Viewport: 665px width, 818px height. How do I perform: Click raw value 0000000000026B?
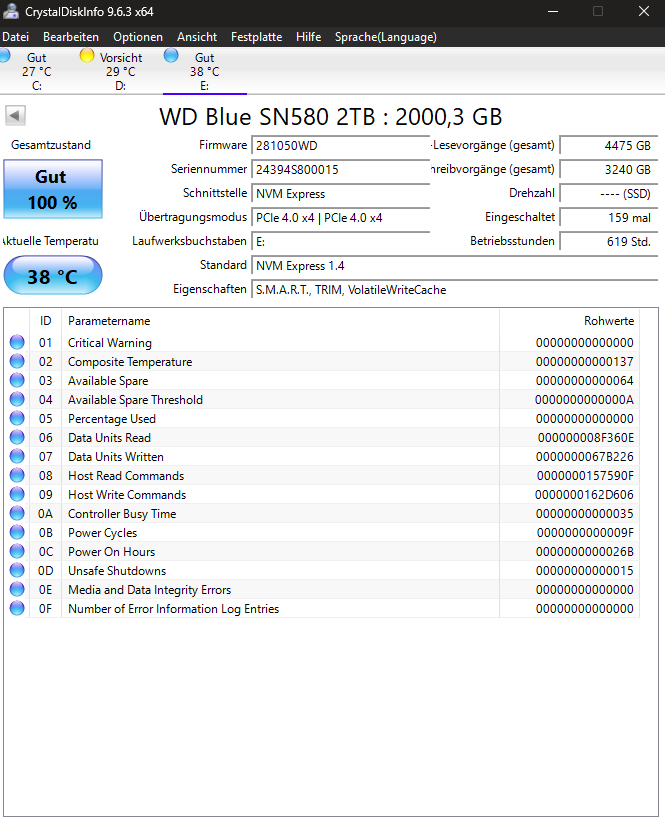click(585, 552)
